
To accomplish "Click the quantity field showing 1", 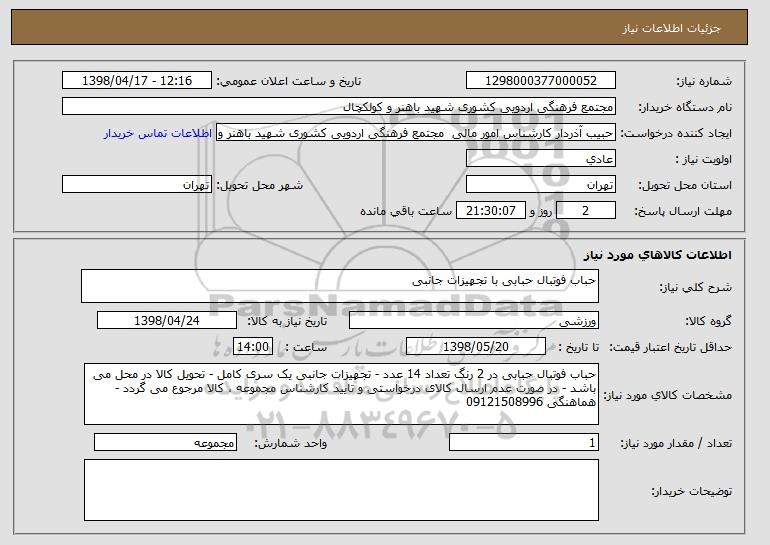I will coord(524,442).
